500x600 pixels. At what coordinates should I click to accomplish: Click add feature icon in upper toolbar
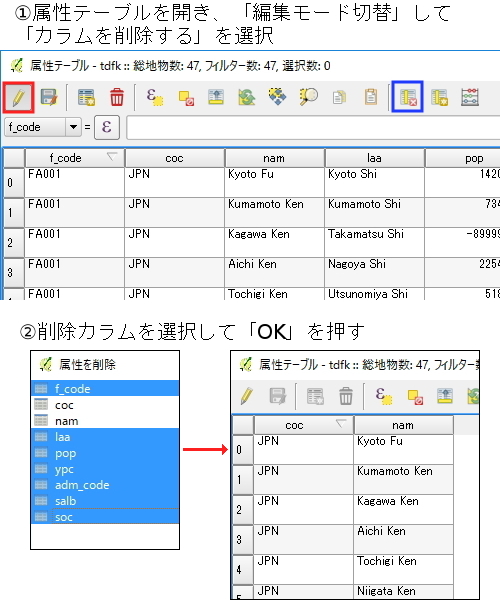tap(86, 98)
